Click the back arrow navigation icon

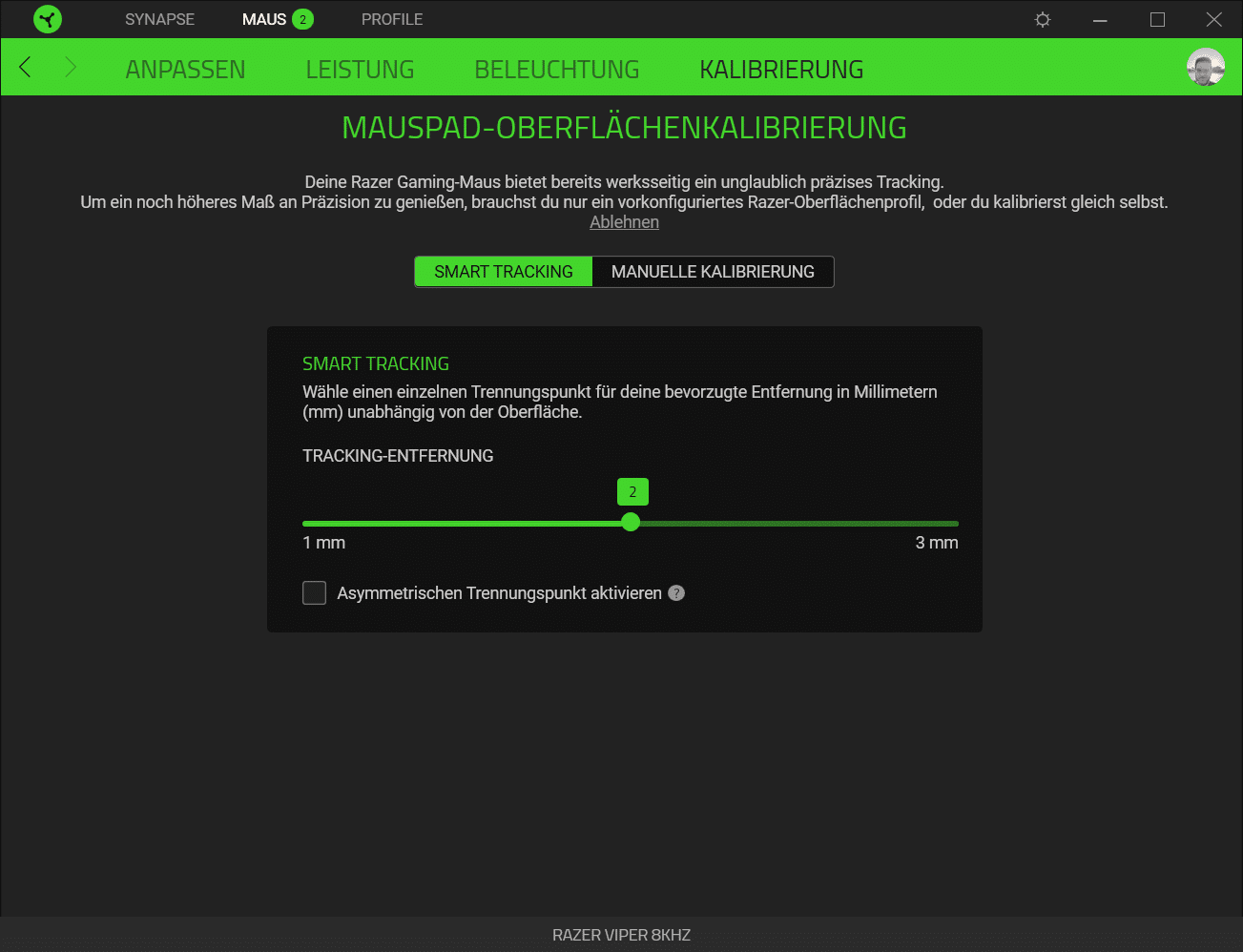point(26,67)
